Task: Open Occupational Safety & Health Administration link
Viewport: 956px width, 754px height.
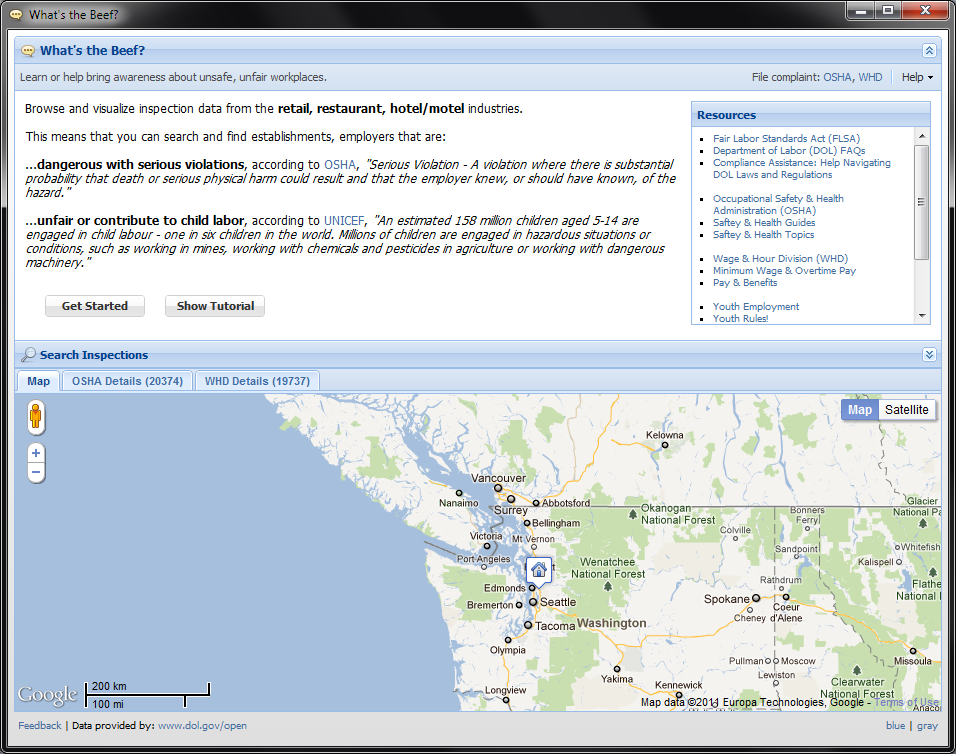Action: pos(778,205)
